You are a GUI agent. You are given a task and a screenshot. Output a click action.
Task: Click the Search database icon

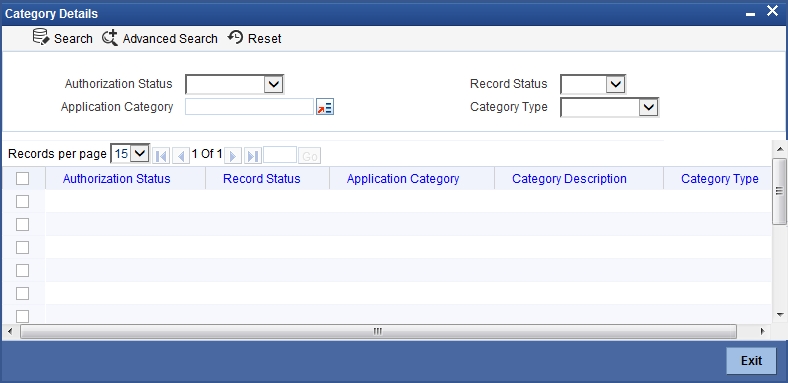click(41, 37)
